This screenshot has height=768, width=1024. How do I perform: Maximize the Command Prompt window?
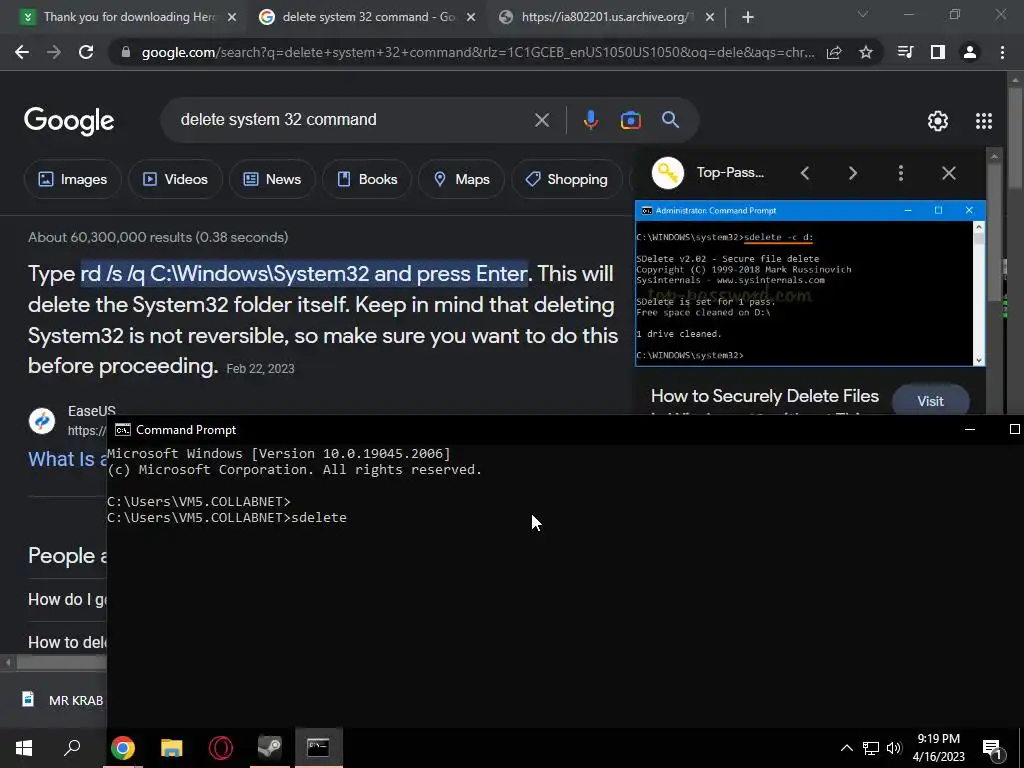pyautogui.click(x=1014, y=429)
